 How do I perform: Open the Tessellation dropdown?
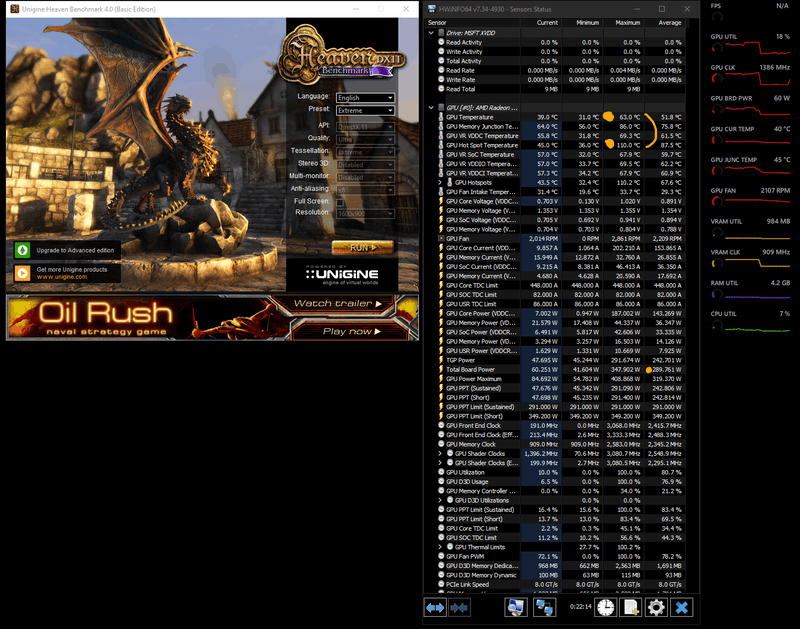click(365, 152)
